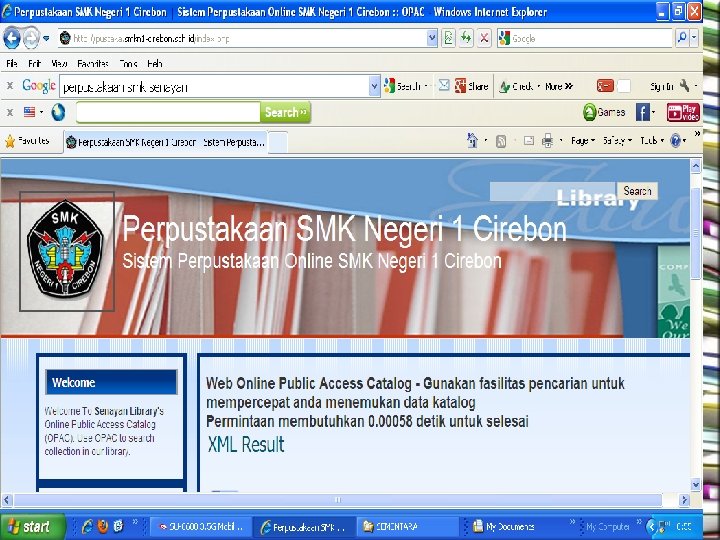Click the wrench settings icon
Image resolution: width=720 pixels, height=540 pixels.
[x=685, y=85]
